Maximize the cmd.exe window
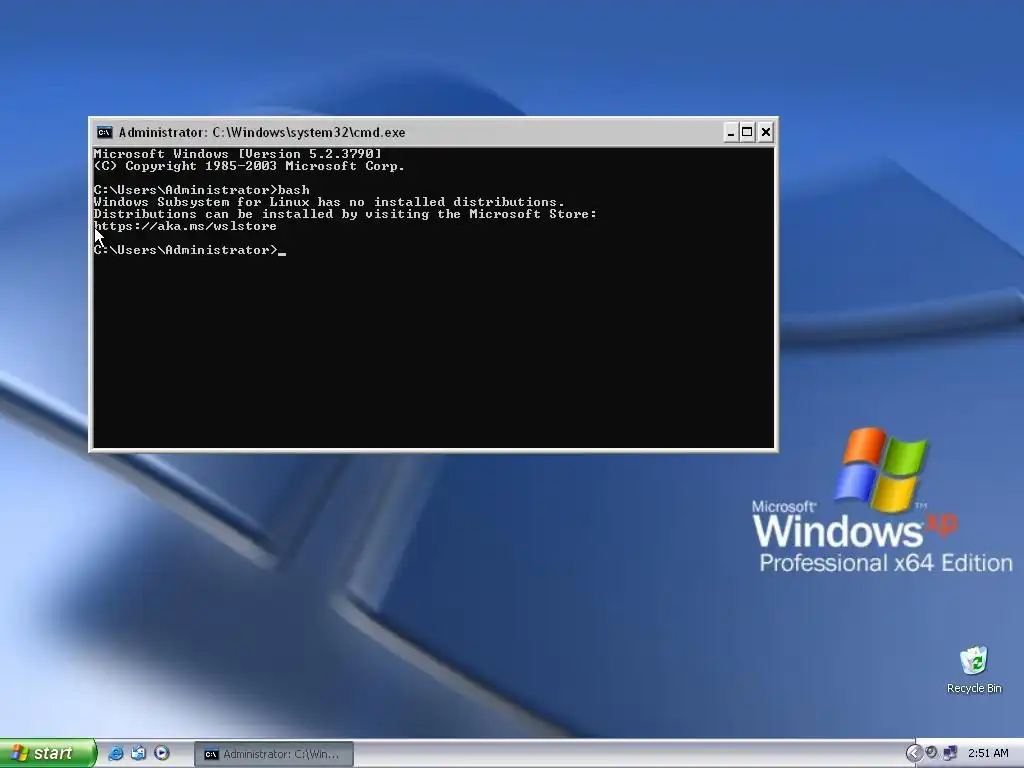The image size is (1024, 768). (x=747, y=133)
